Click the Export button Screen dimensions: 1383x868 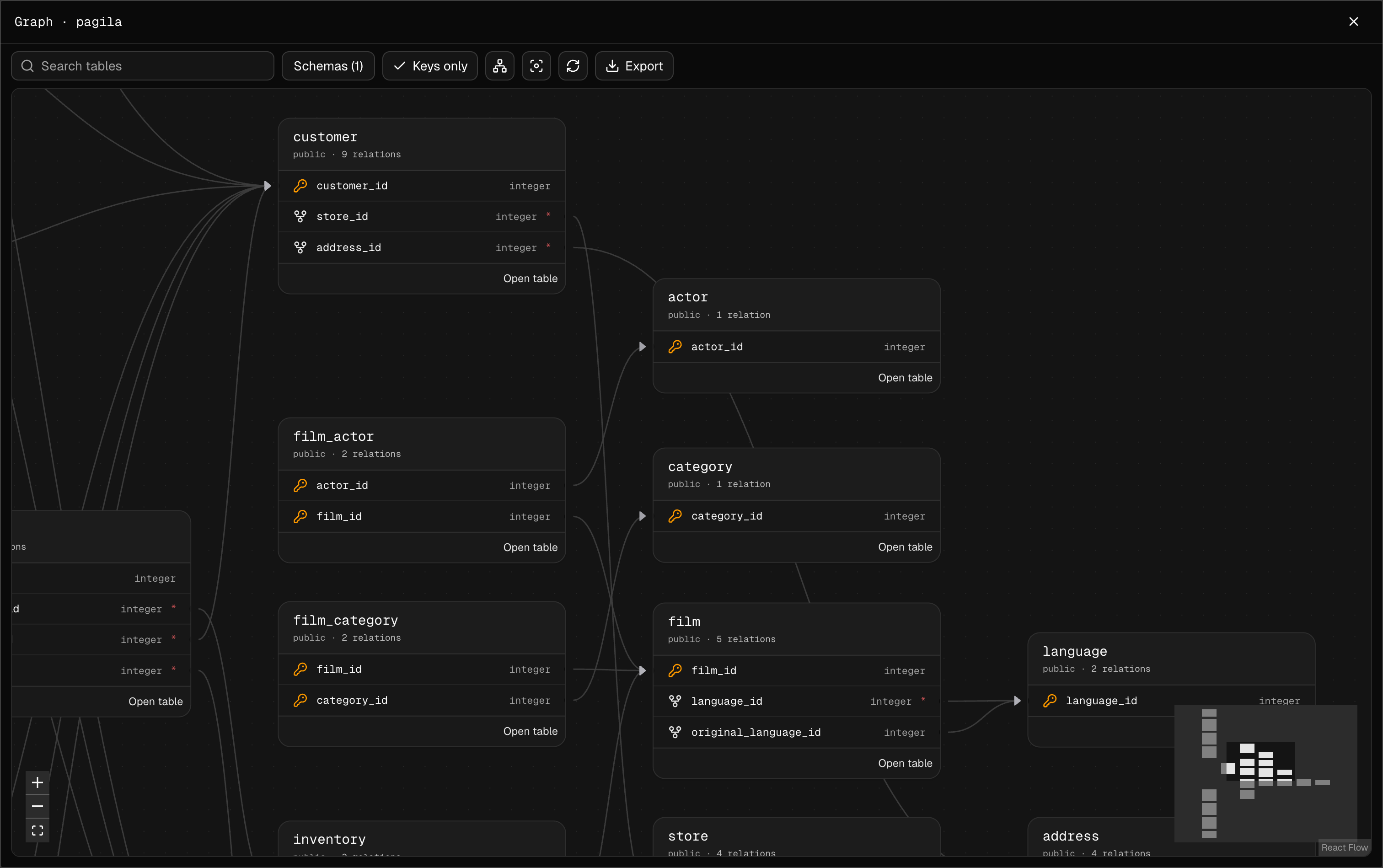(x=634, y=66)
